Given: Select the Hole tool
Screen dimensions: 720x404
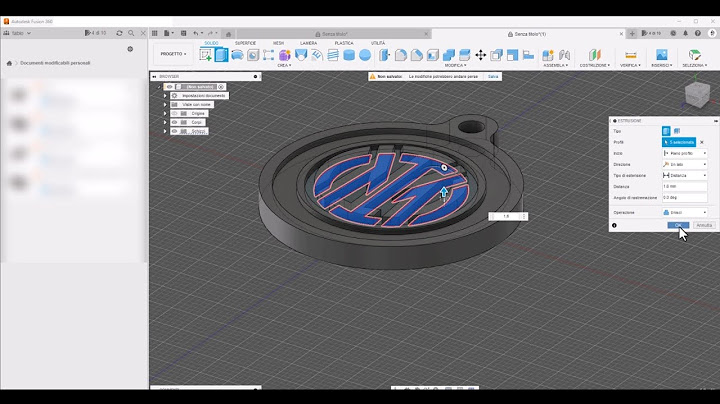Looking at the screenshot, I should pos(253,55).
